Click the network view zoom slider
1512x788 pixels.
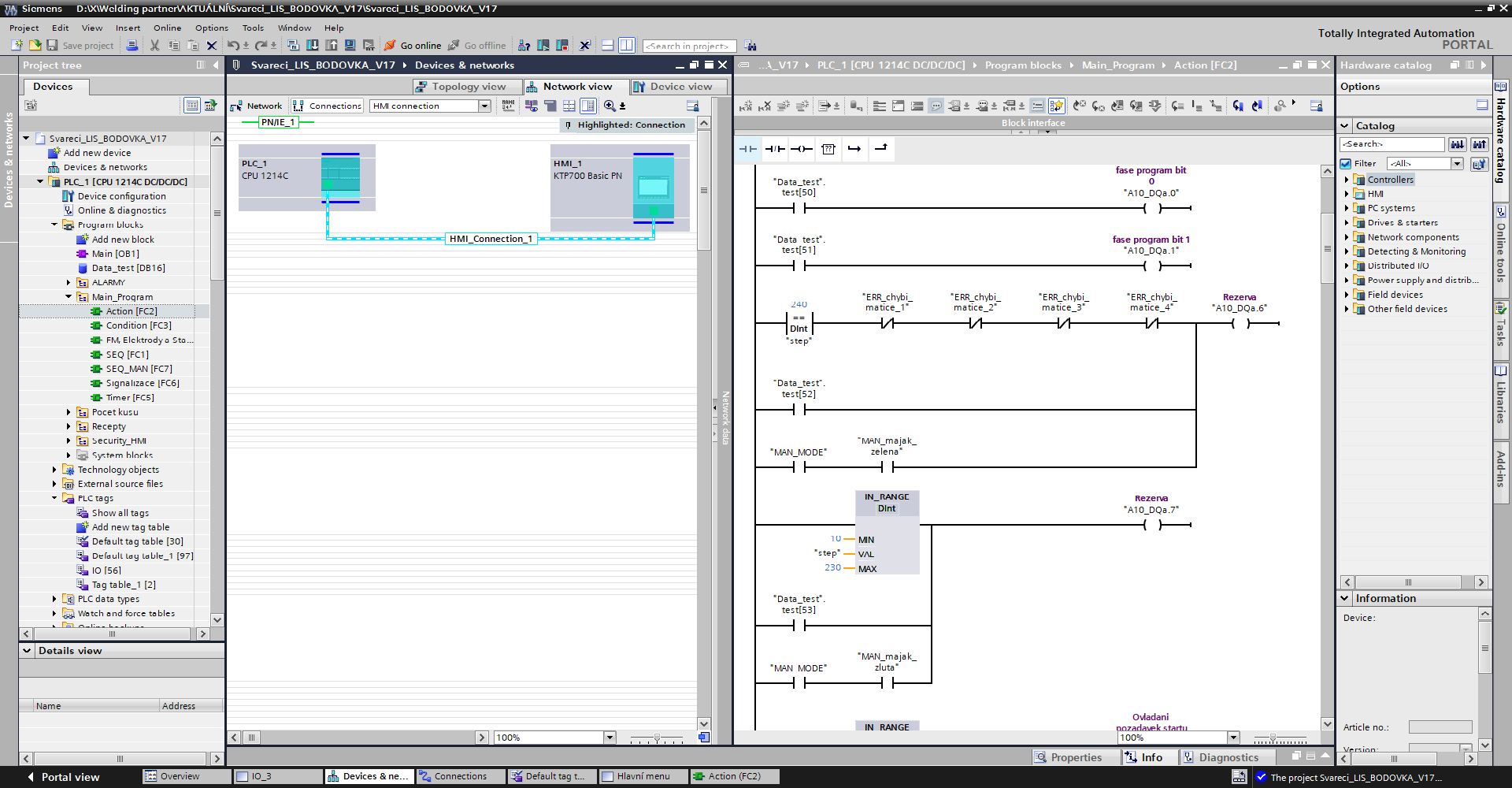point(657,738)
